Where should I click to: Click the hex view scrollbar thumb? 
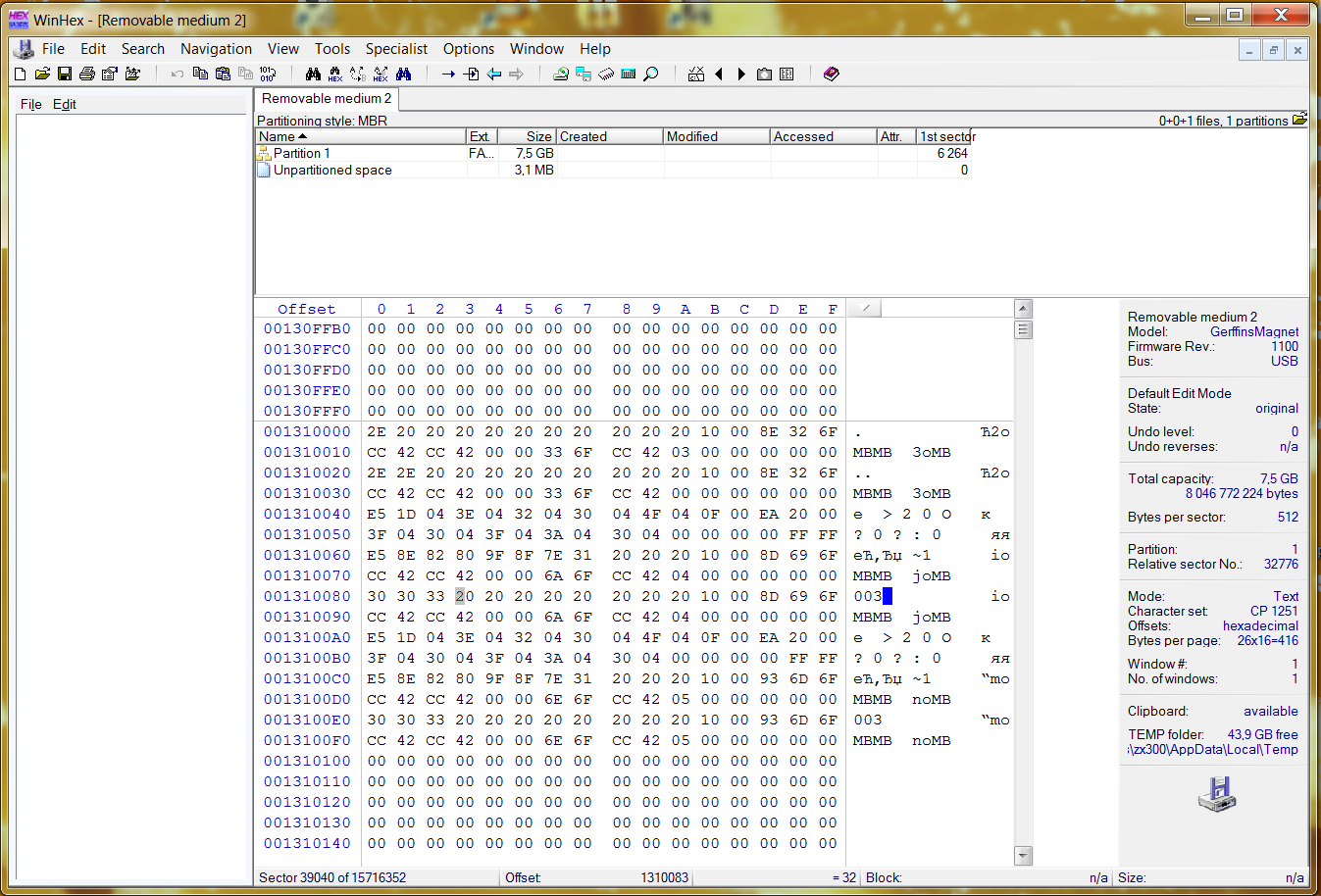(1023, 329)
